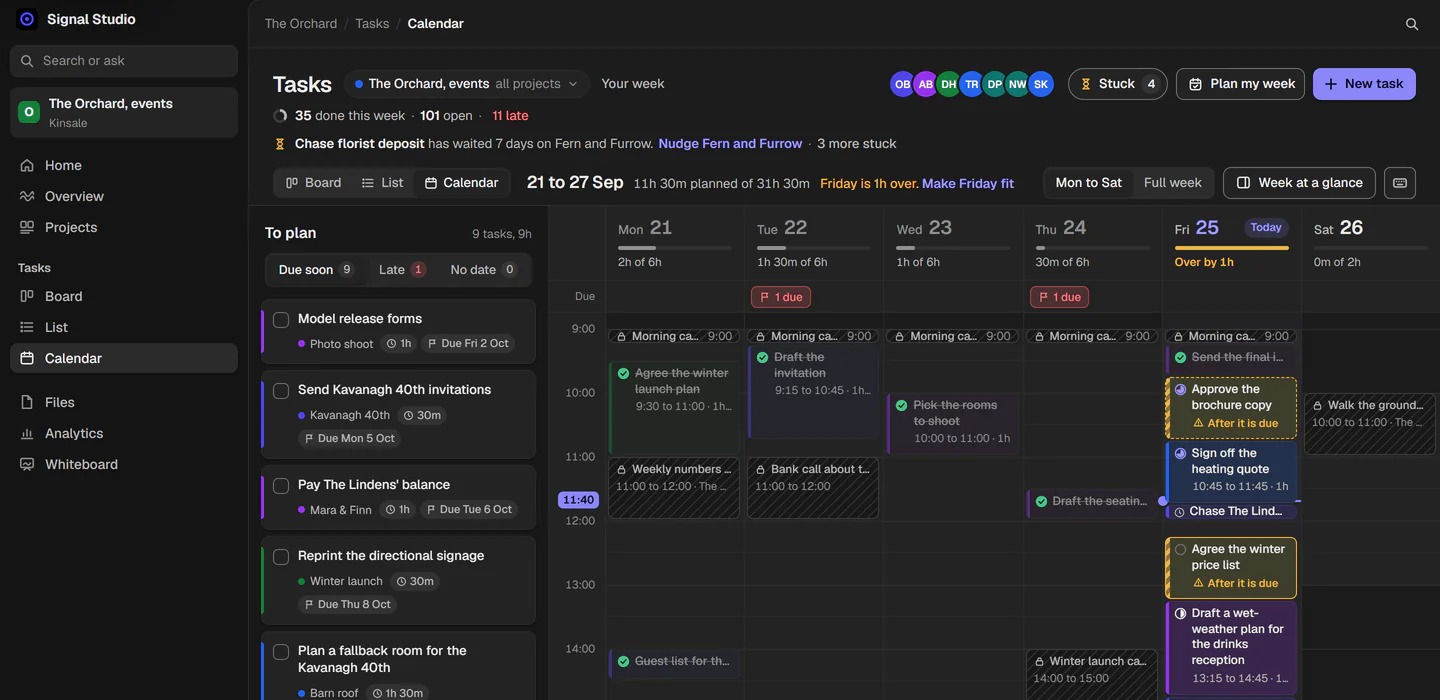
Task: Click the Tuesday 1 due flag
Action: (x=781, y=297)
